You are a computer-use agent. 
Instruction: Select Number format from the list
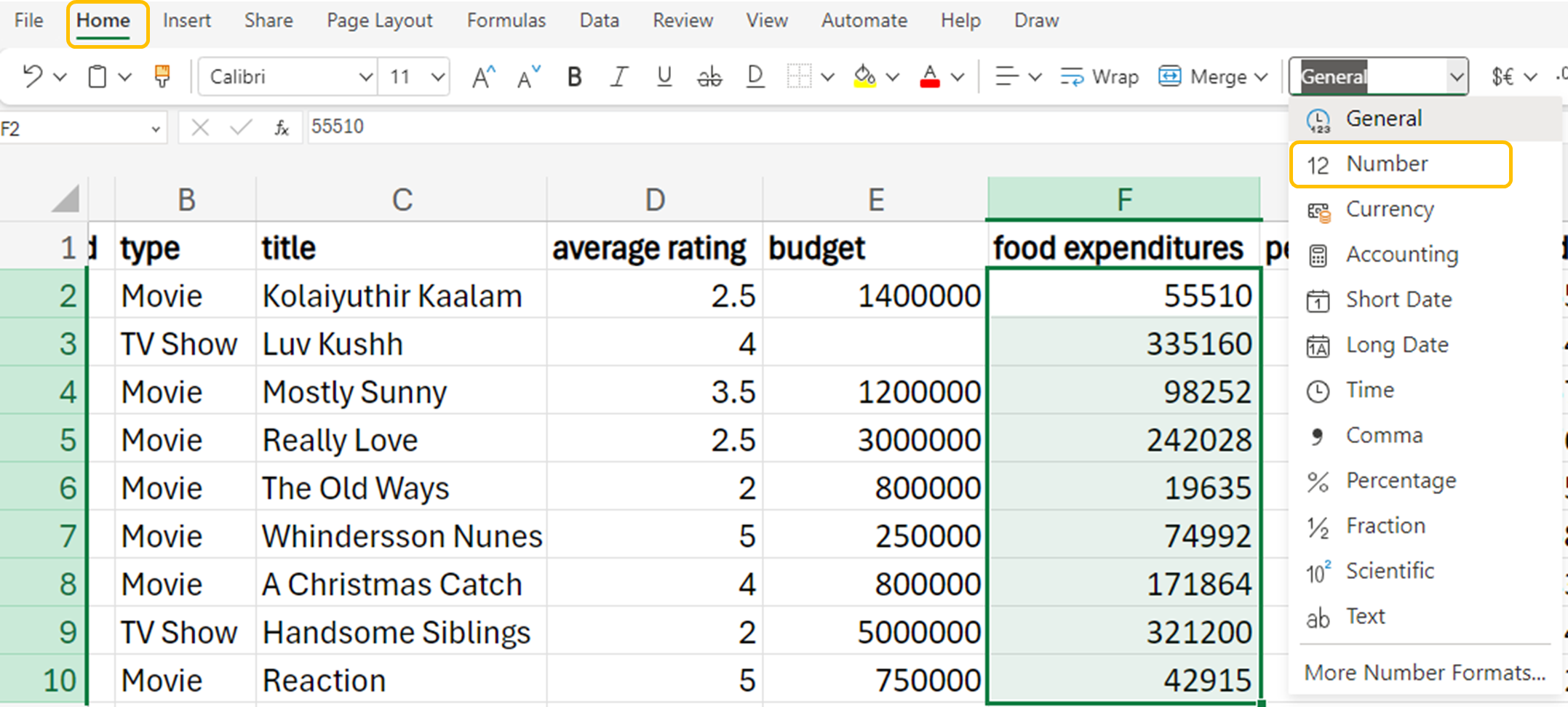(1386, 164)
